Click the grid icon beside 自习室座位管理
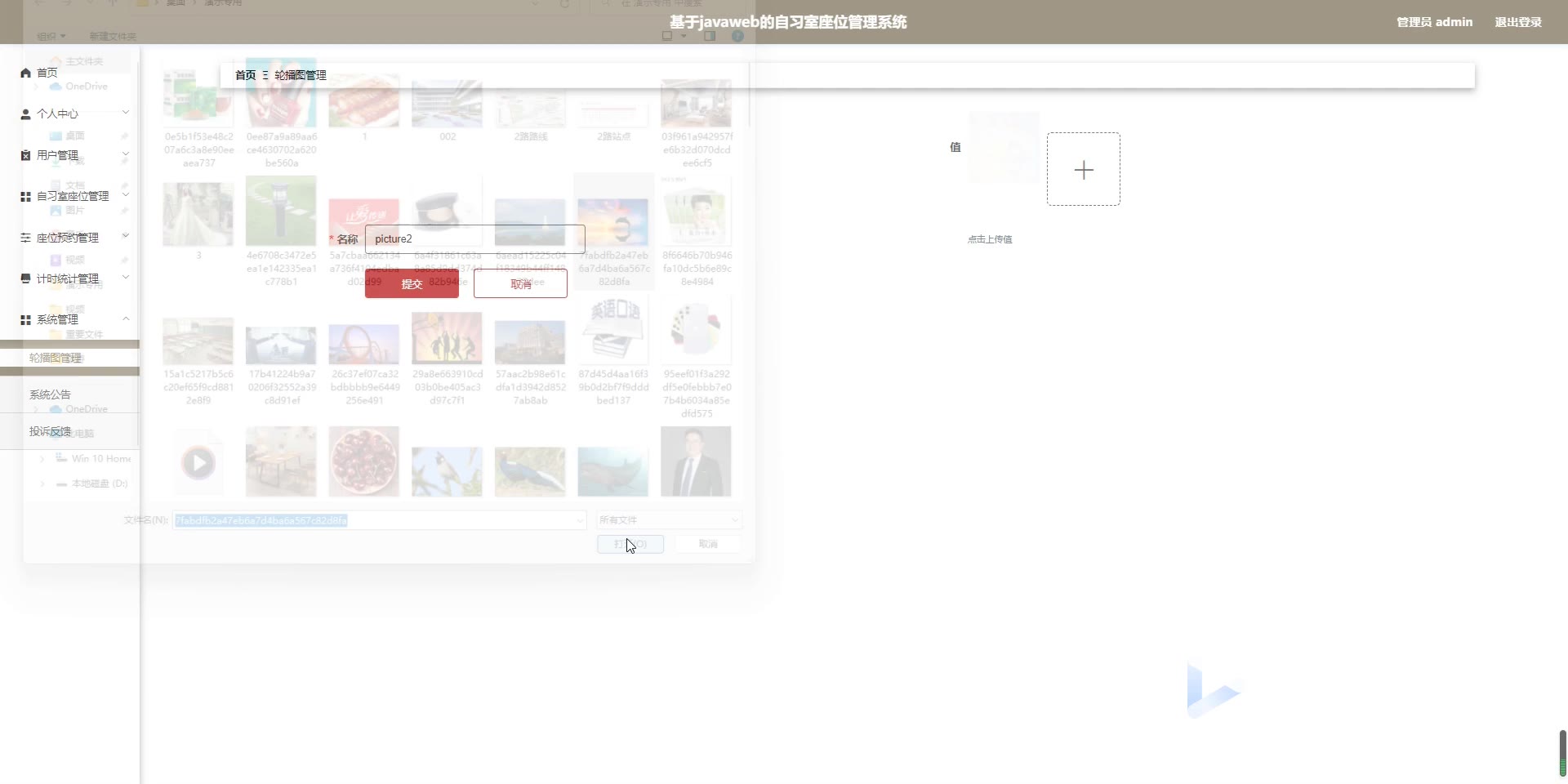The height and width of the screenshot is (784, 1568). coord(25,197)
